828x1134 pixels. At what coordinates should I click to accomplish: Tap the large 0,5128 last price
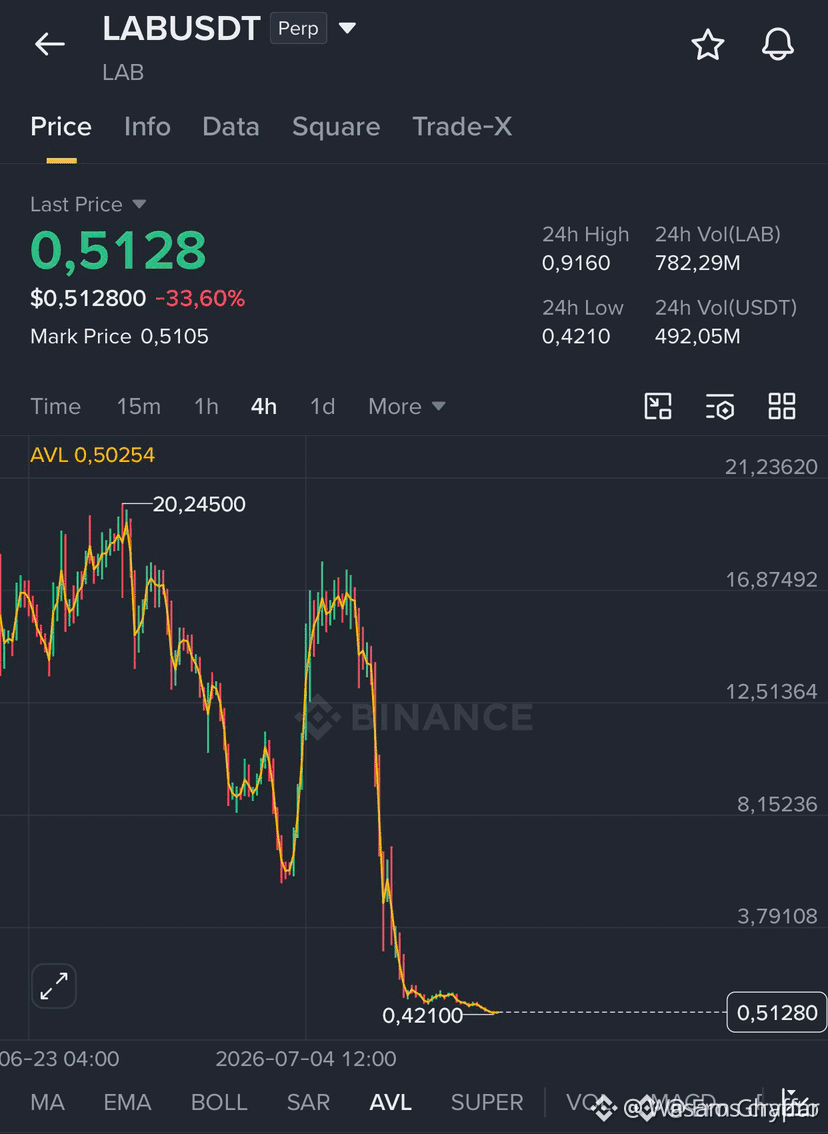[118, 250]
